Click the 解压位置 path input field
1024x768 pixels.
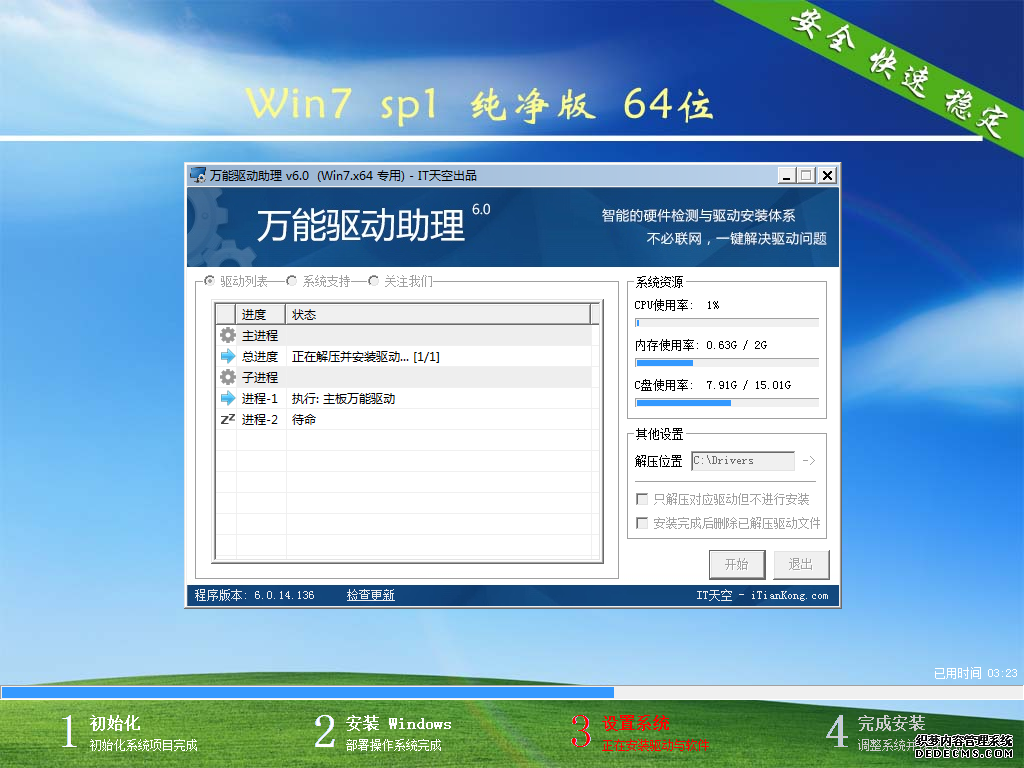(x=743, y=461)
